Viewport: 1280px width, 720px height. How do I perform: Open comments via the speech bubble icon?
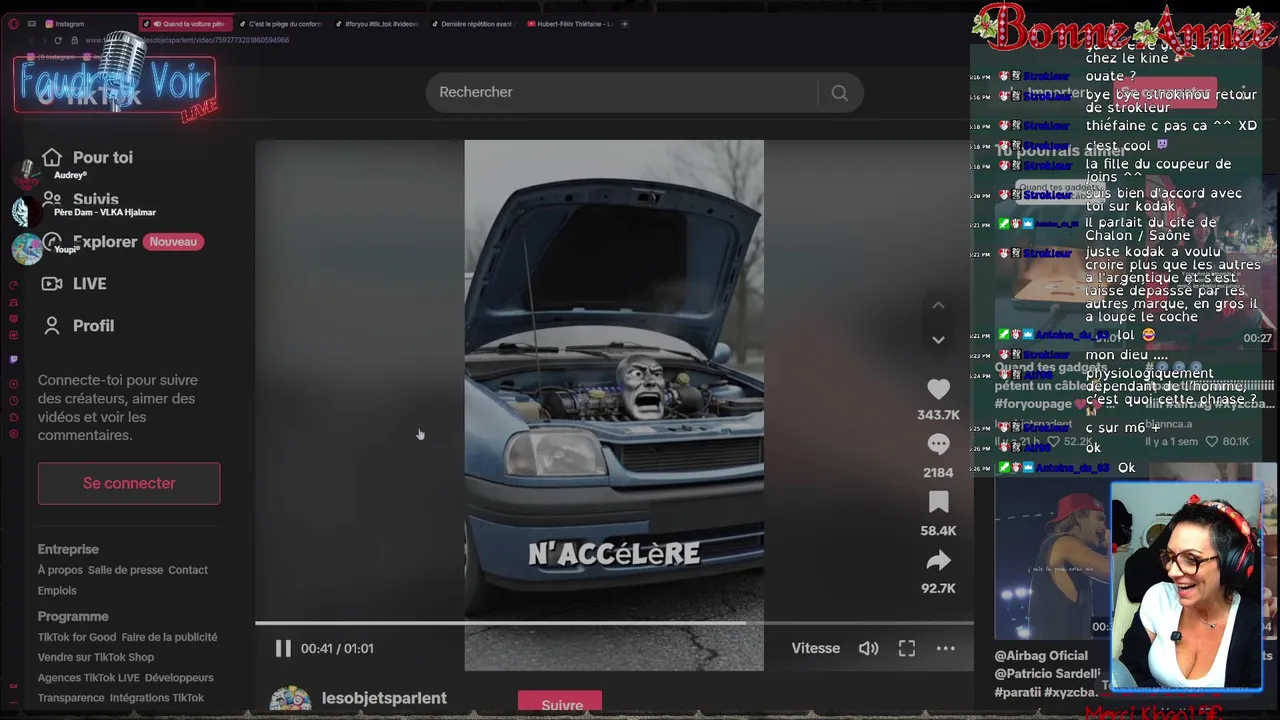(938, 444)
